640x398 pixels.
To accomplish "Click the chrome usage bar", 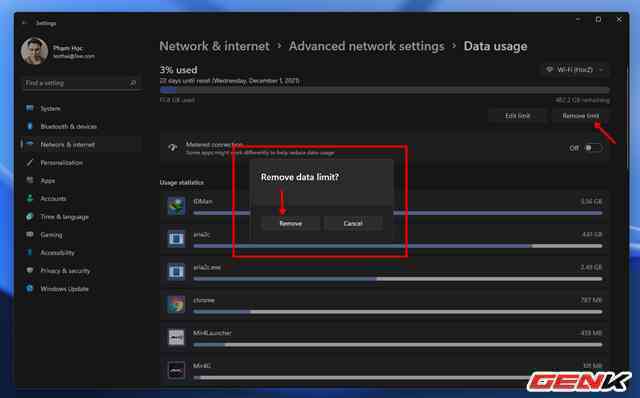I will [x=398, y=312].
